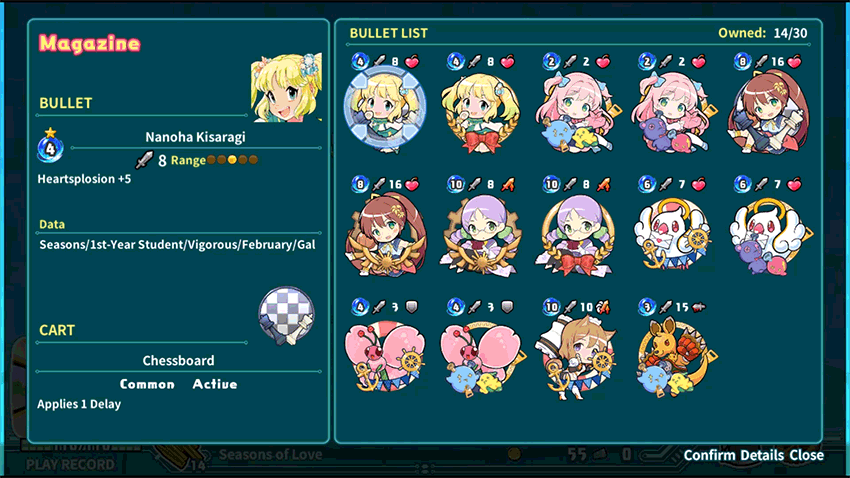Open Nanoha Kisaragi character portrait
The width and height of the screenshot is (850, 478).
pyautogui.click(x=286, y=87)
